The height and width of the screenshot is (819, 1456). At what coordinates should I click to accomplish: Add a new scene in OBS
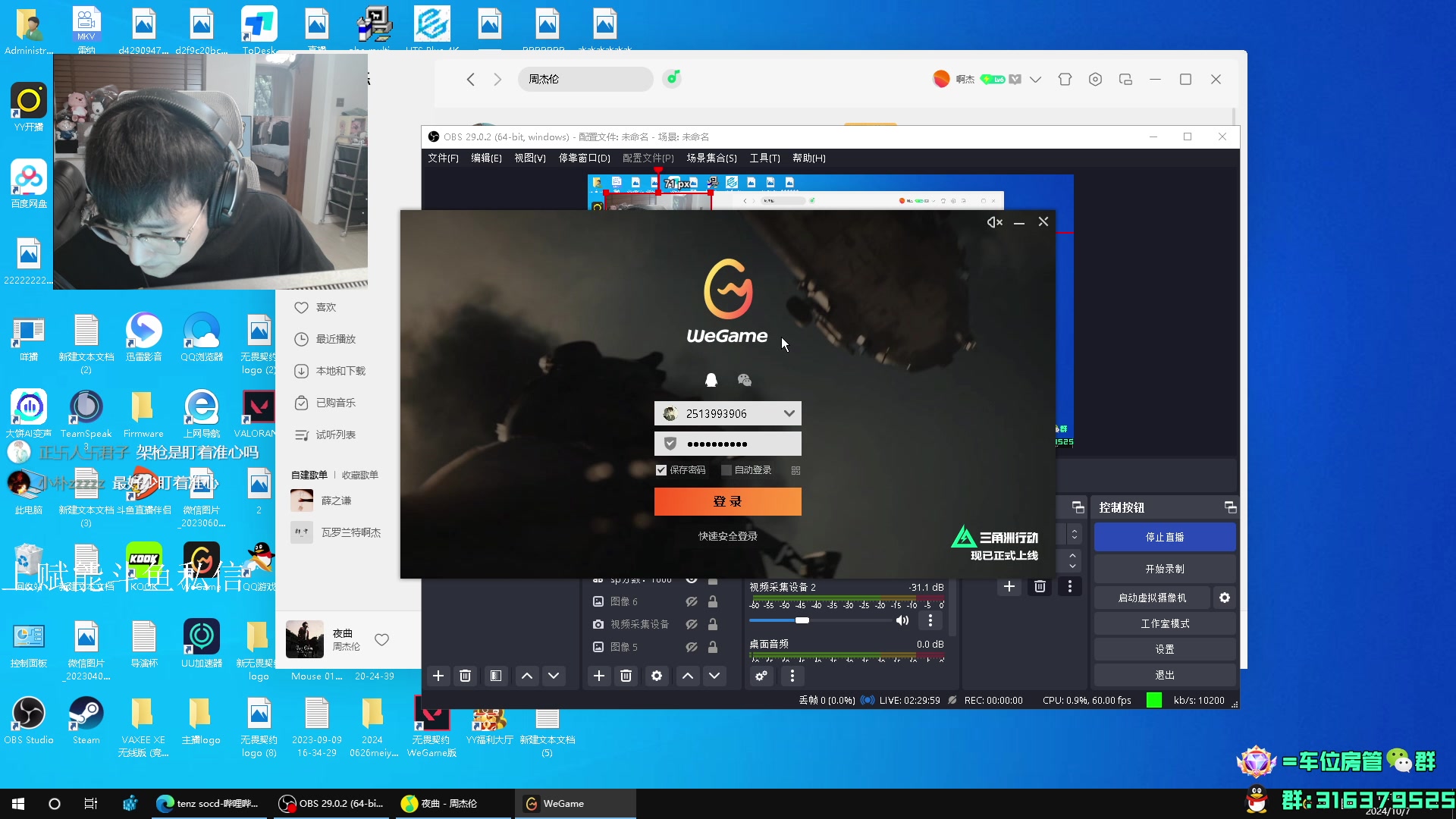coord(438,676)
